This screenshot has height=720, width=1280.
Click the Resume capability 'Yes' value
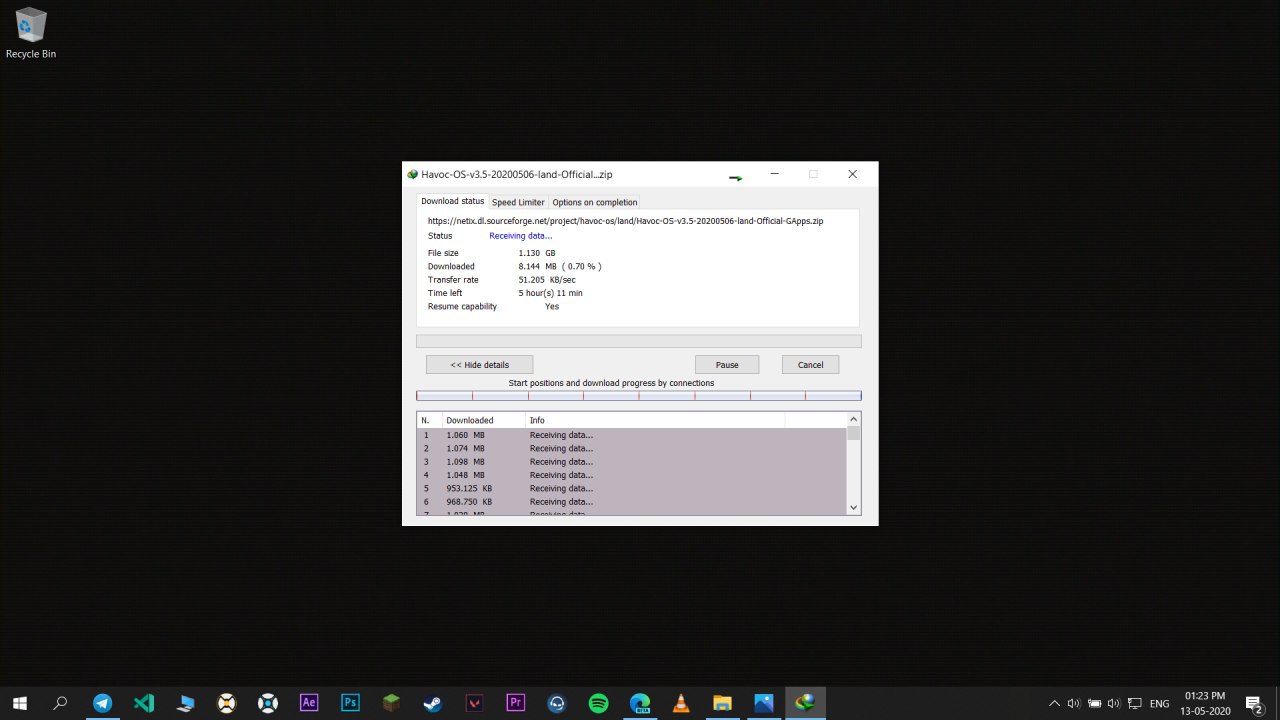coord(552,307)
